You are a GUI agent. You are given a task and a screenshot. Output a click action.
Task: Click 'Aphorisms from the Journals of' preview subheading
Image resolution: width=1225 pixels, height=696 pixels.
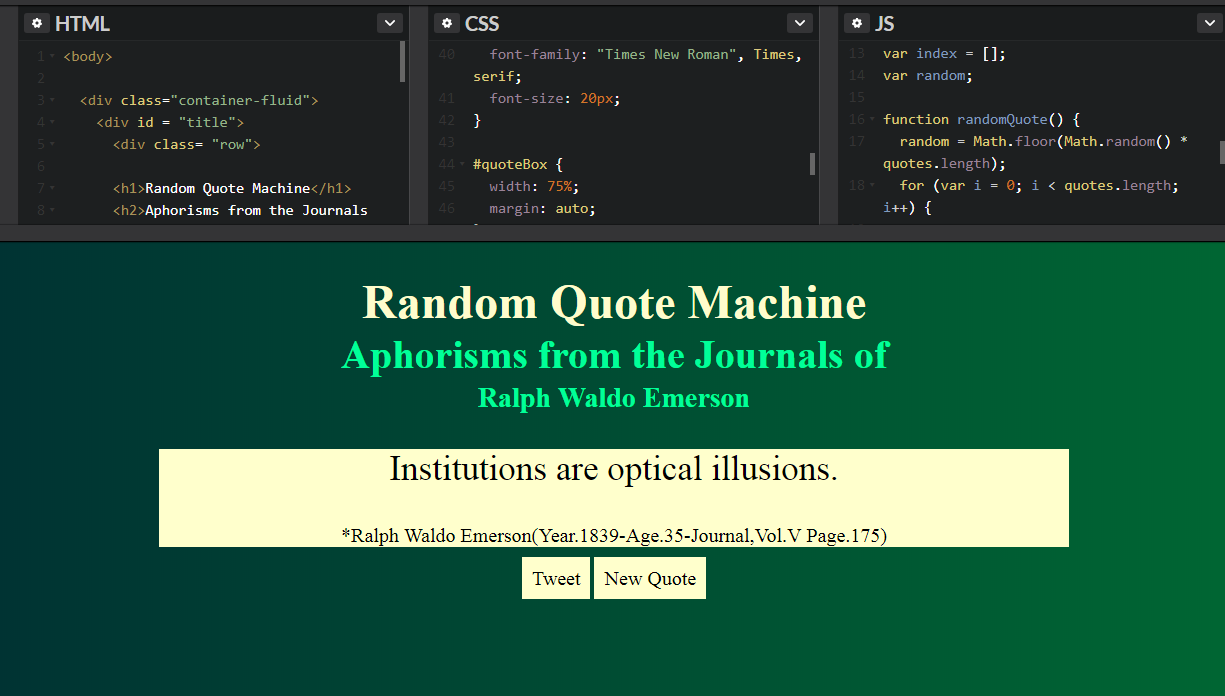[x=615, y=355]
